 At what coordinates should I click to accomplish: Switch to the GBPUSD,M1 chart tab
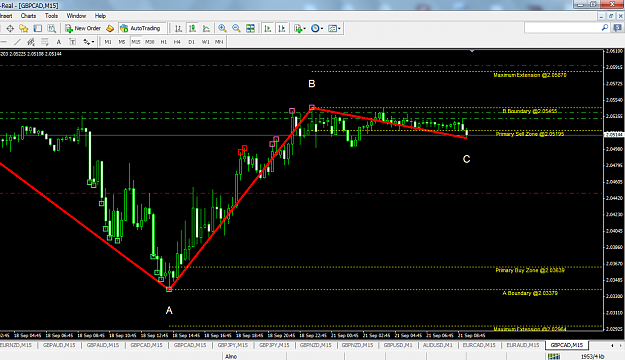(x=398, y=345)
